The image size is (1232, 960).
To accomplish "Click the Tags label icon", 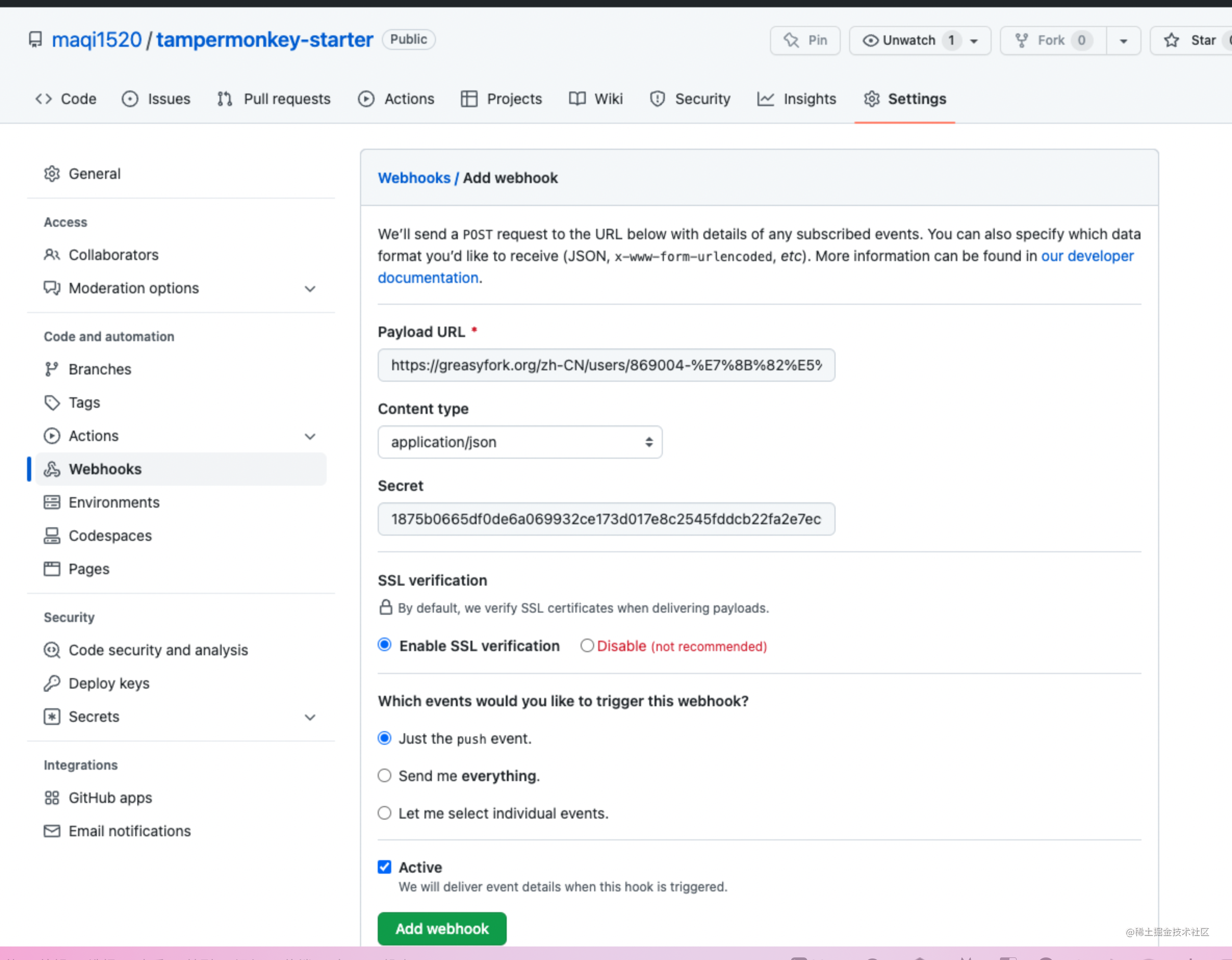I will [52, 403].
